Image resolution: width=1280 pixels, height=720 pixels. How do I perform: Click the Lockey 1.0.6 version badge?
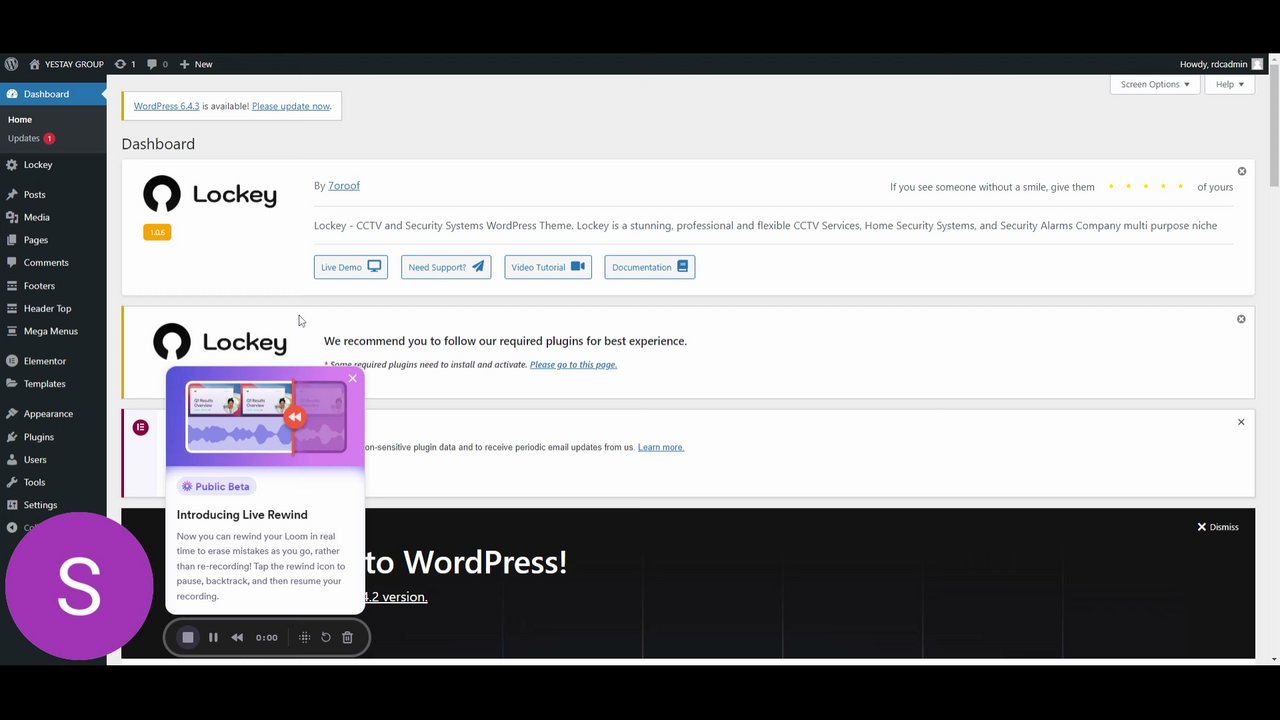[x=157, y=232]
